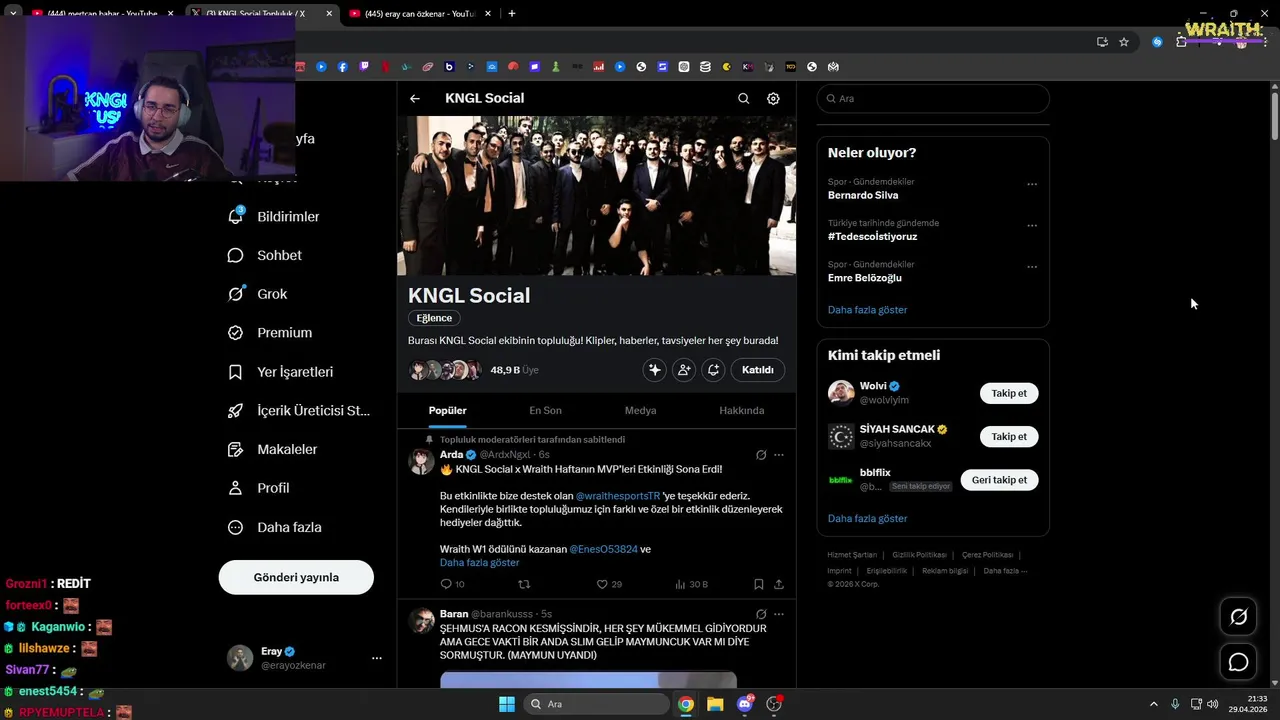This screenshot has width=1280, height=720.
Task: Follow back bblflix with Geri takip et
Action: [999, 480]
